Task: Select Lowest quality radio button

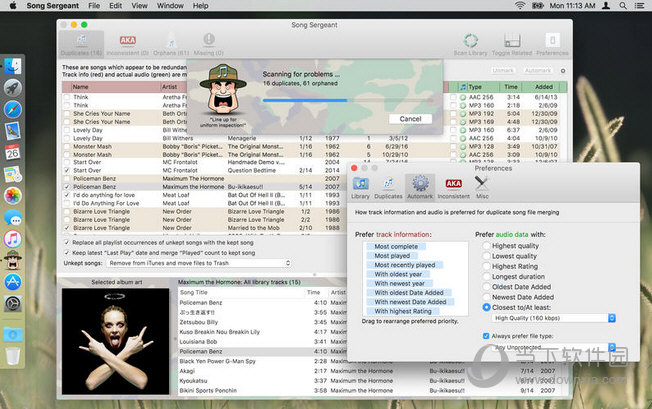Action: (486, 256)
